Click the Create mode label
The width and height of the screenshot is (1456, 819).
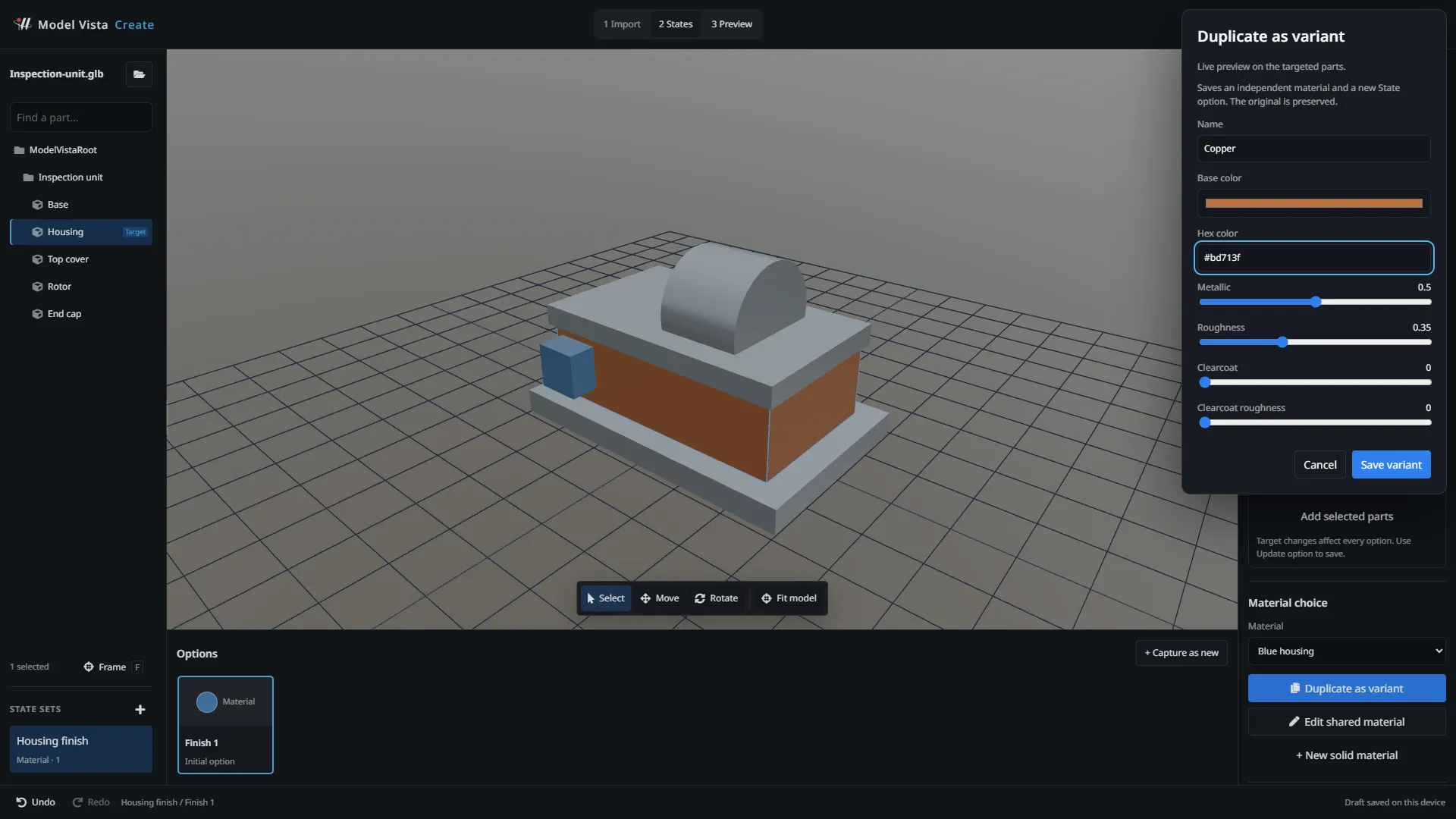[x=134, y=25]
